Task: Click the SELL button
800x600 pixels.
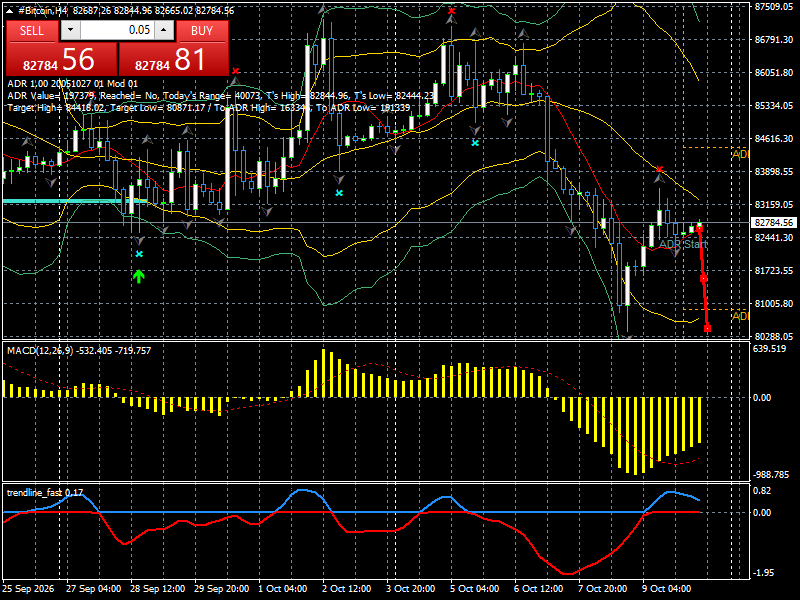Action: point(32,31)
